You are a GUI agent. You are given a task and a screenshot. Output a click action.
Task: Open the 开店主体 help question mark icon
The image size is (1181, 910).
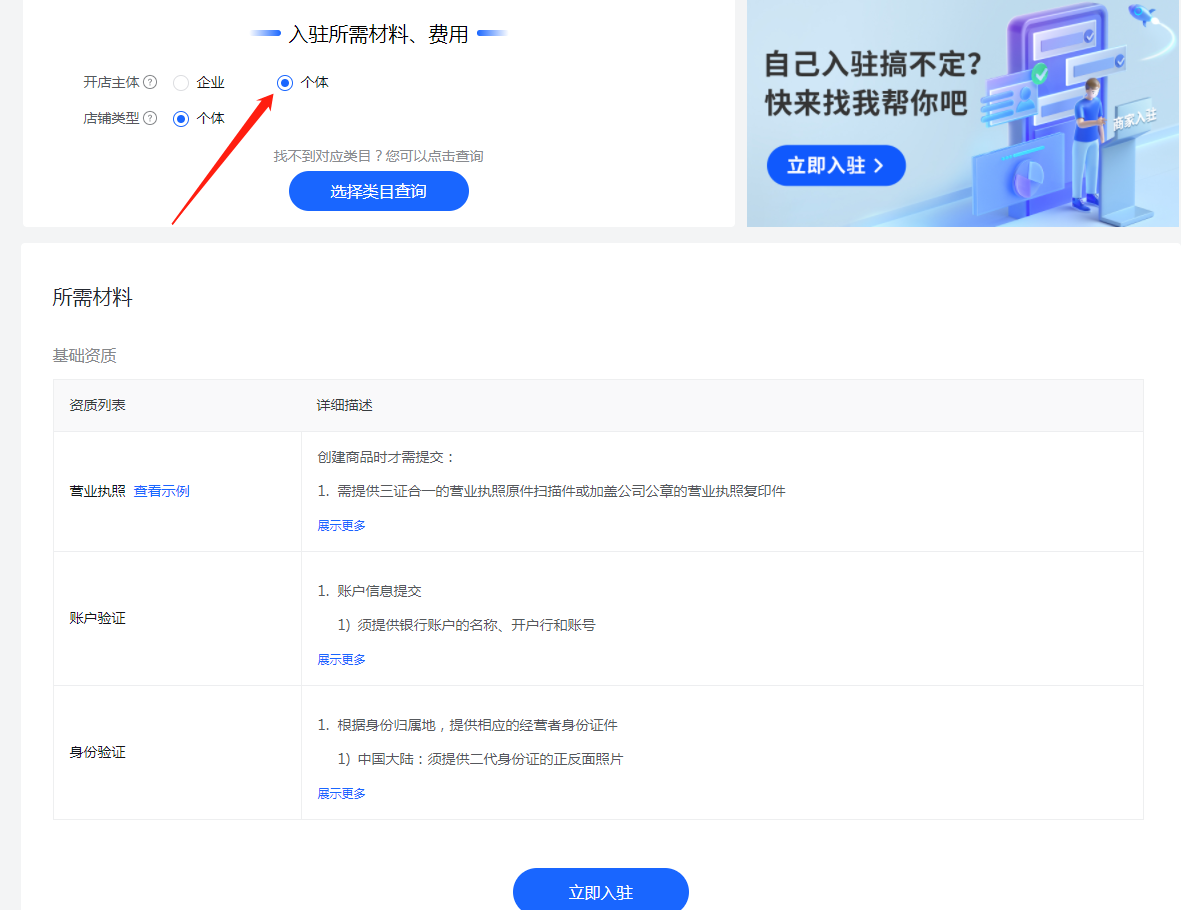[152, 82]
